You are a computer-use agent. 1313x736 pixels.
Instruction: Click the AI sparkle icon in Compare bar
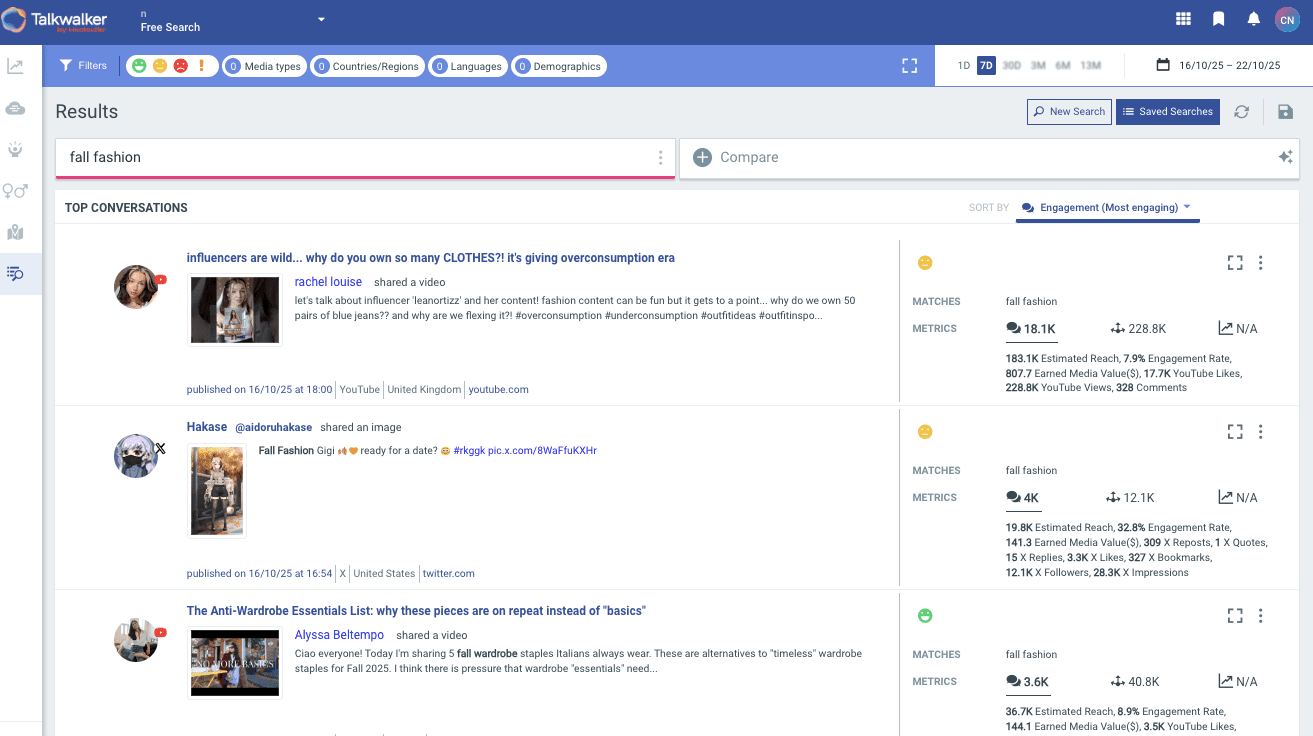(1285, 157)
